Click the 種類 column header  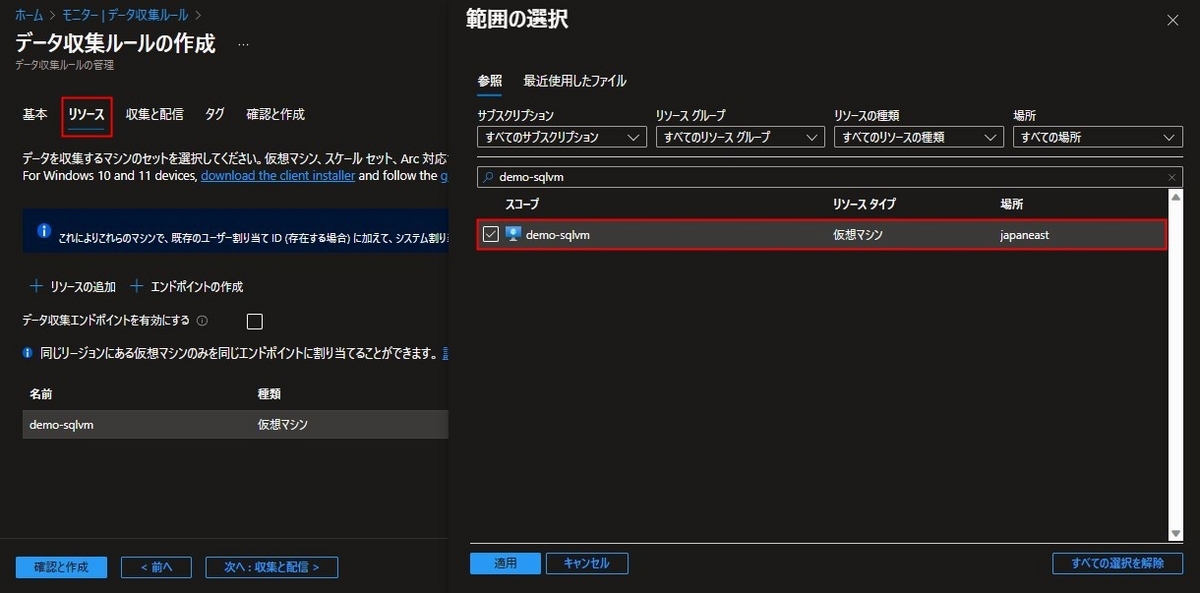pos(269,395)
